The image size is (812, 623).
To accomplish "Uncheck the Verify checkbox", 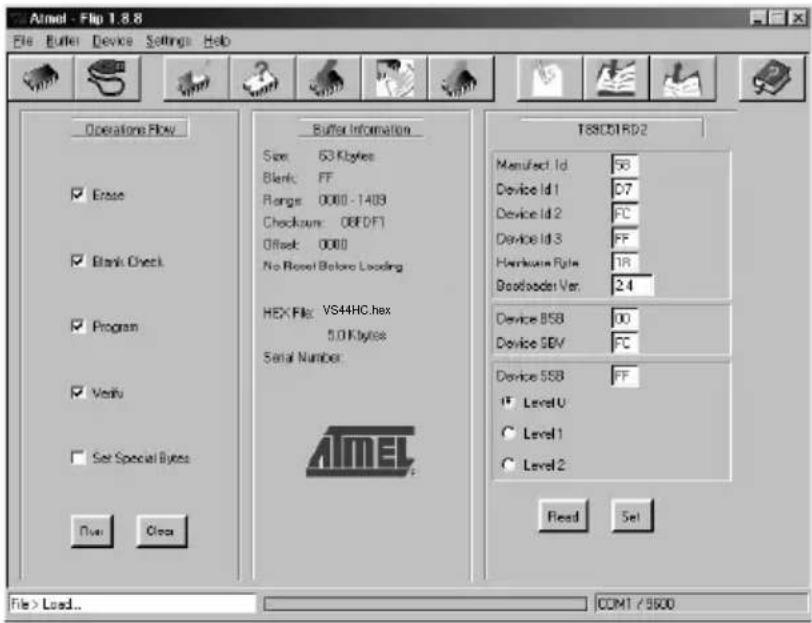I will pos(78,393).
